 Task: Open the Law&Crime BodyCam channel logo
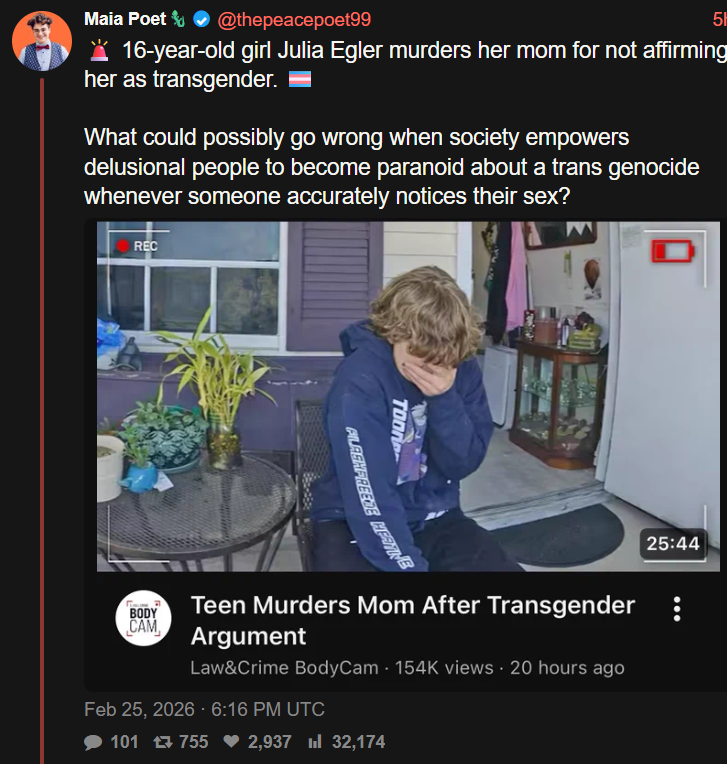point(143,618)
